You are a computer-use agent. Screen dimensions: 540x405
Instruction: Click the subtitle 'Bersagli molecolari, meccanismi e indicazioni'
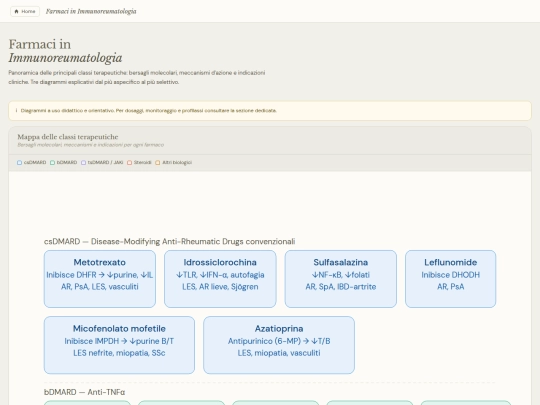coord(91,145)
